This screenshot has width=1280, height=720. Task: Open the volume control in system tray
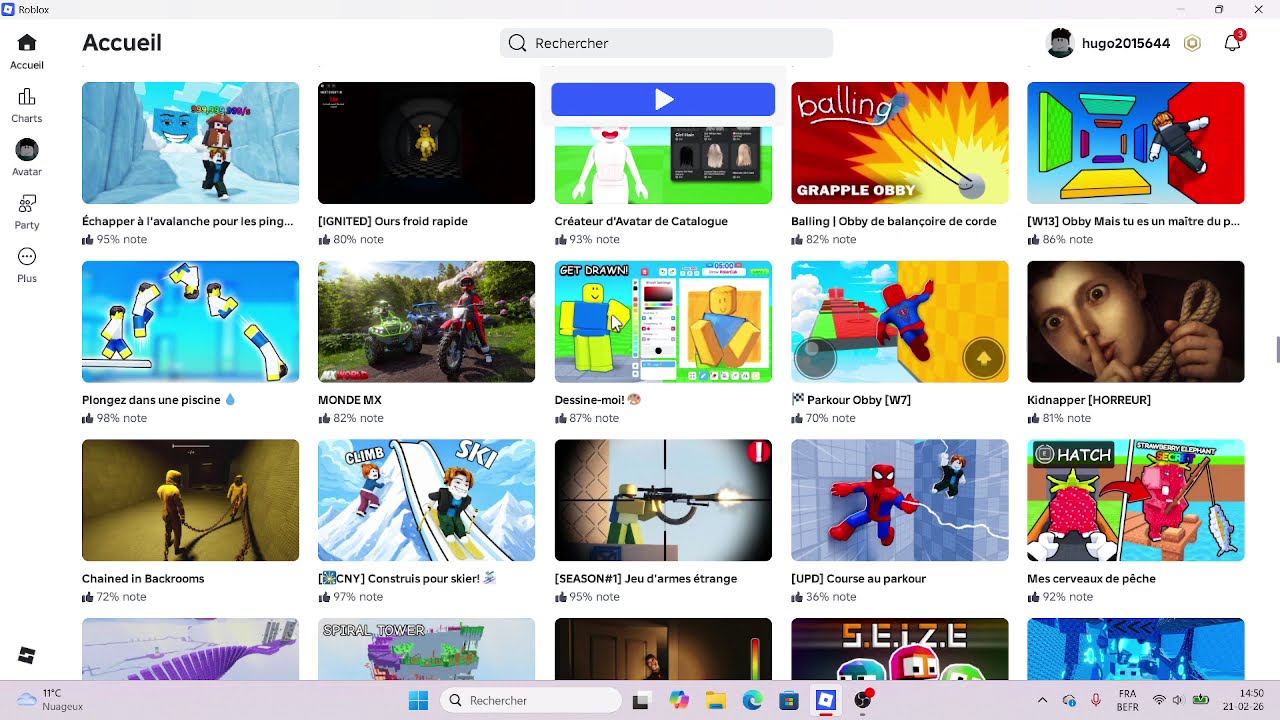(1177, 700)
